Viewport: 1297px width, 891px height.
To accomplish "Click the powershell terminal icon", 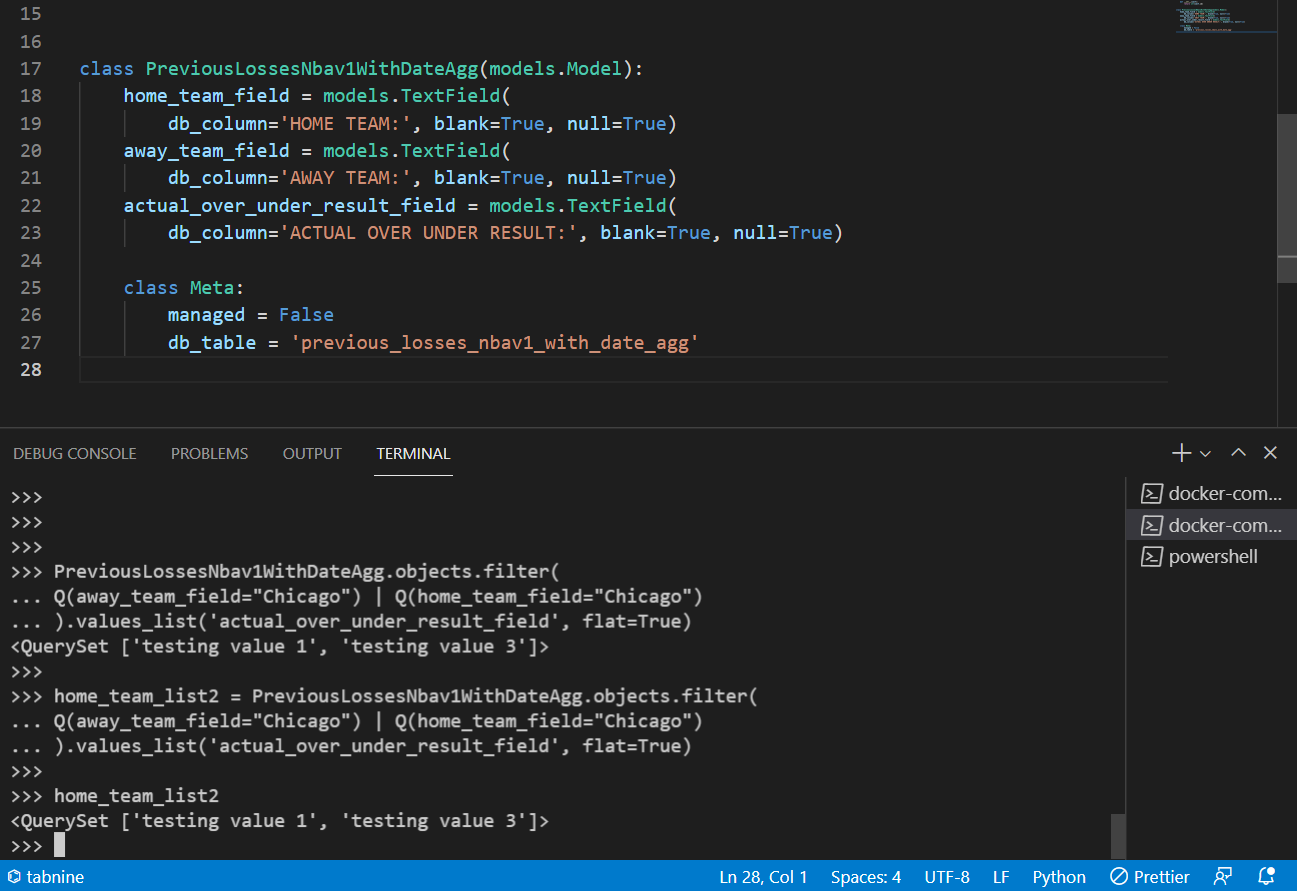I will (1152, 557).
